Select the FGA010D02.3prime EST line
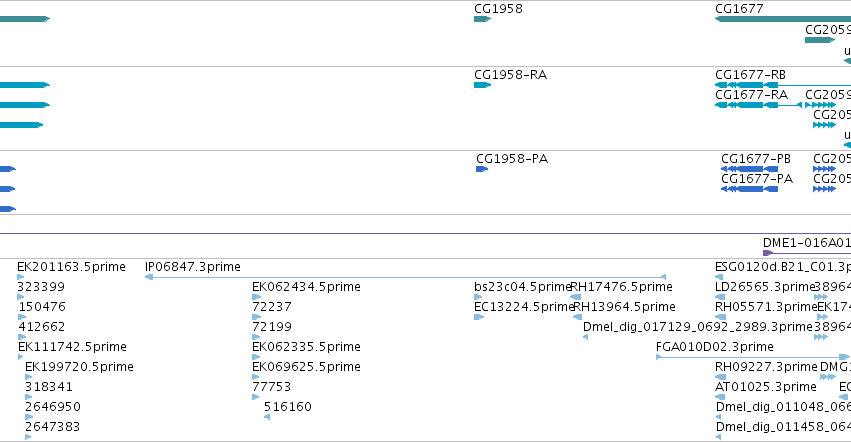This screenshot has width=851, height=442. click(x=753, y=357)
